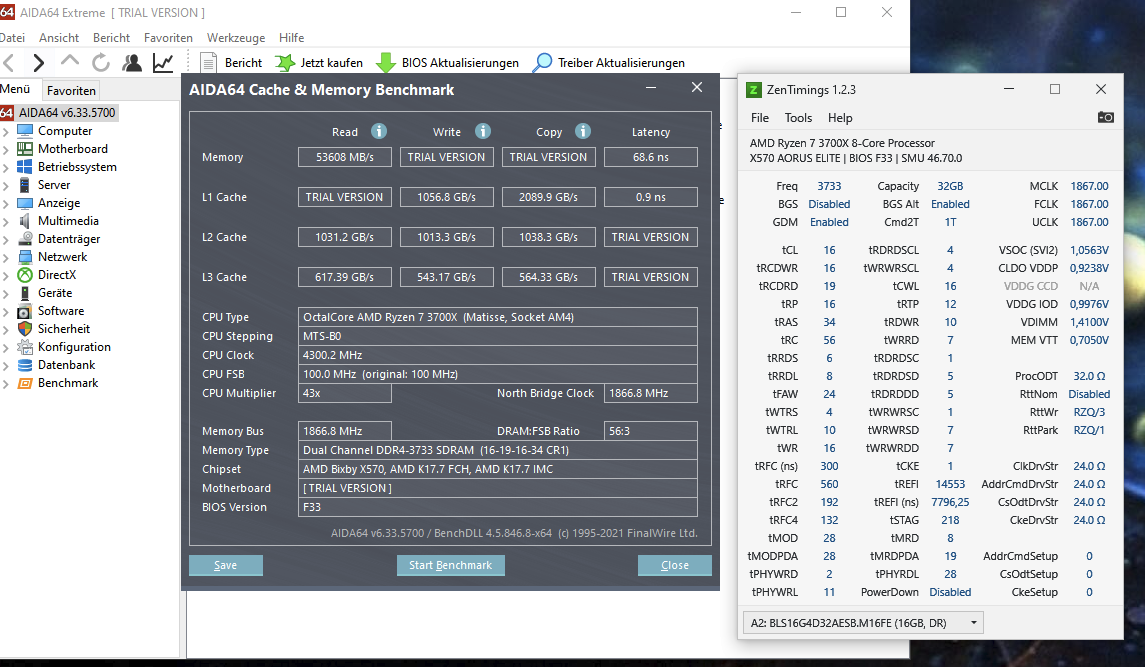1145x667 pixels.
Task: Select the Benchmark icon in the tree
Action: click(25, 383)
